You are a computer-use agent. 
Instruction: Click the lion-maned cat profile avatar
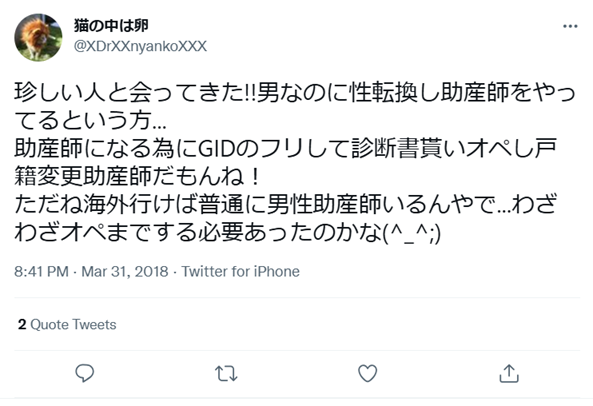(x=38, y=37)
